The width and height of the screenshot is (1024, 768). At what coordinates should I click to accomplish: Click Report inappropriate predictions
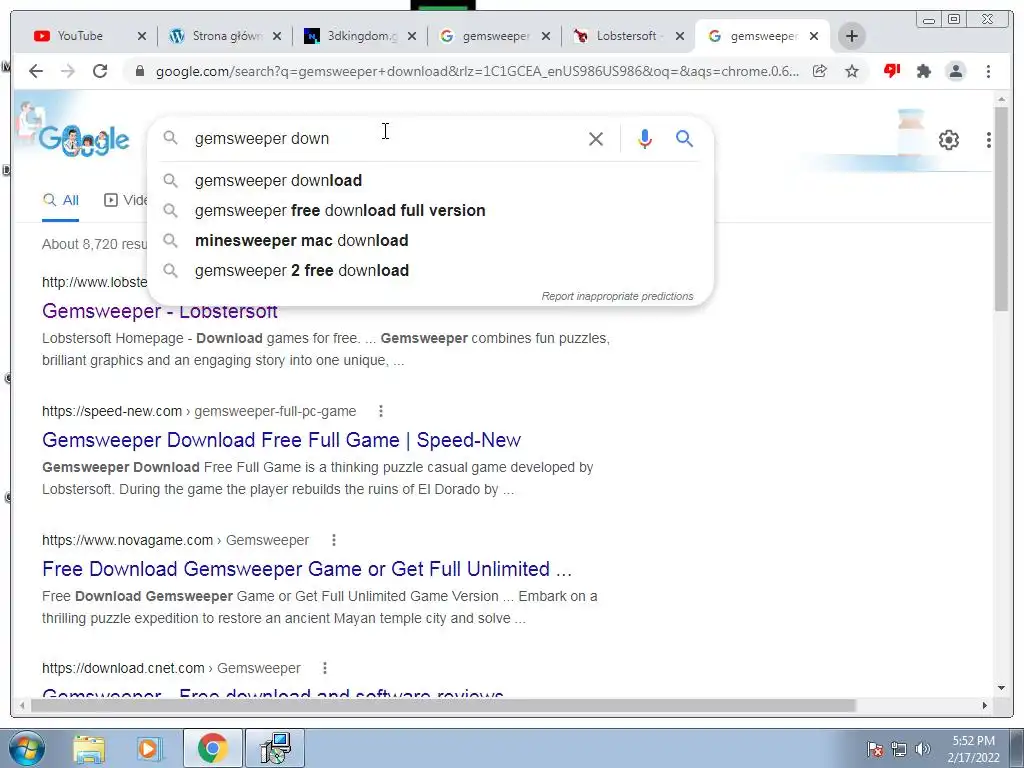[617, 296]
